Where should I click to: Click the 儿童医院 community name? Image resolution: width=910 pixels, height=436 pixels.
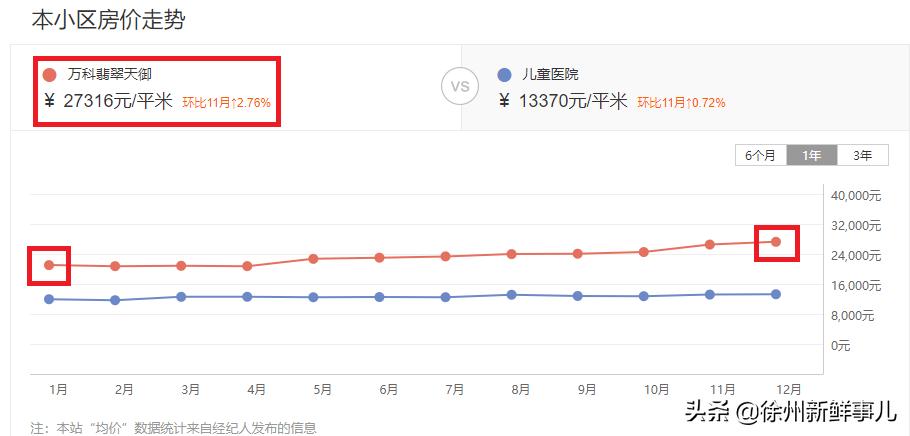550,75
